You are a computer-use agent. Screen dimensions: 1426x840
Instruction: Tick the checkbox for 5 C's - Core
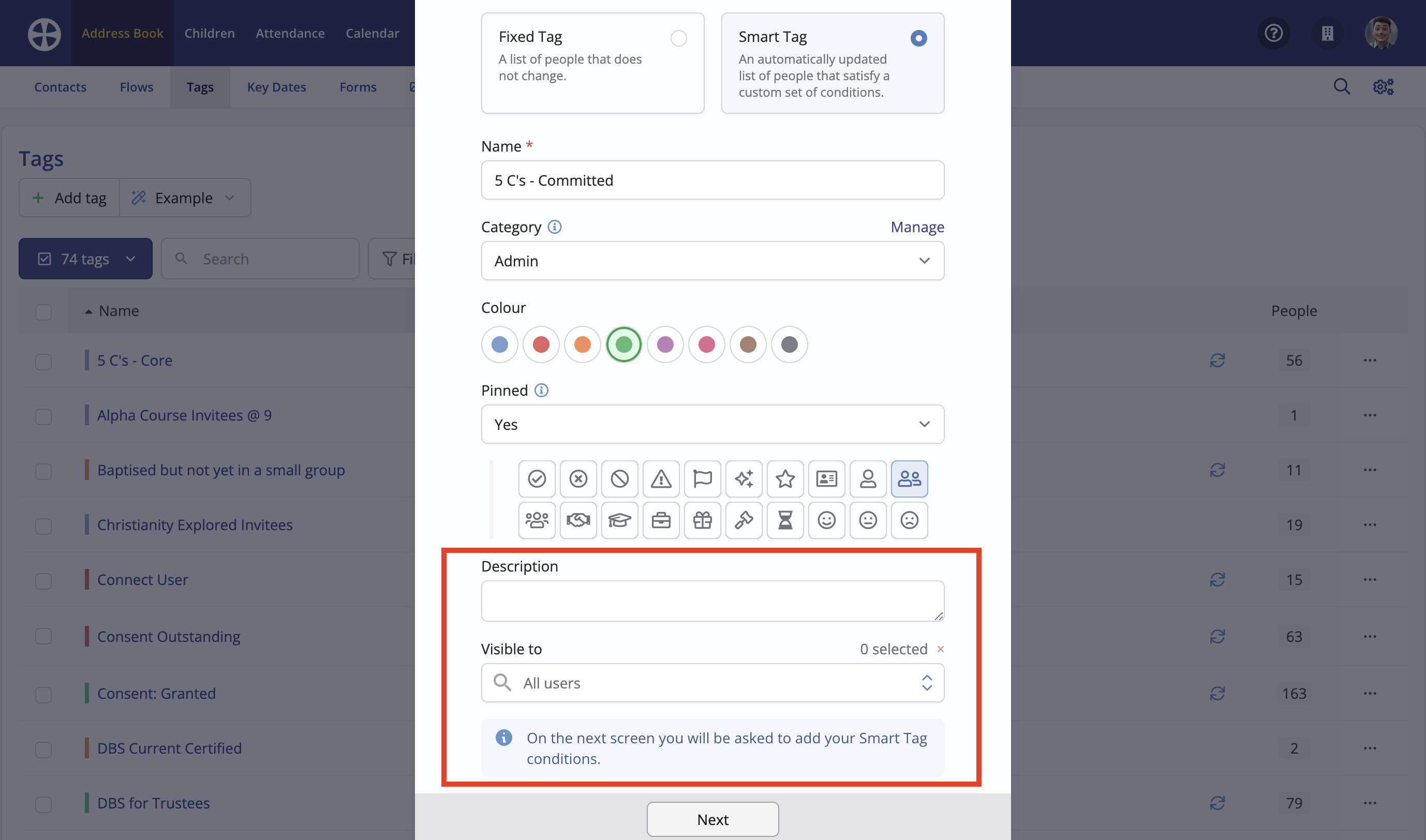point(43,362)
